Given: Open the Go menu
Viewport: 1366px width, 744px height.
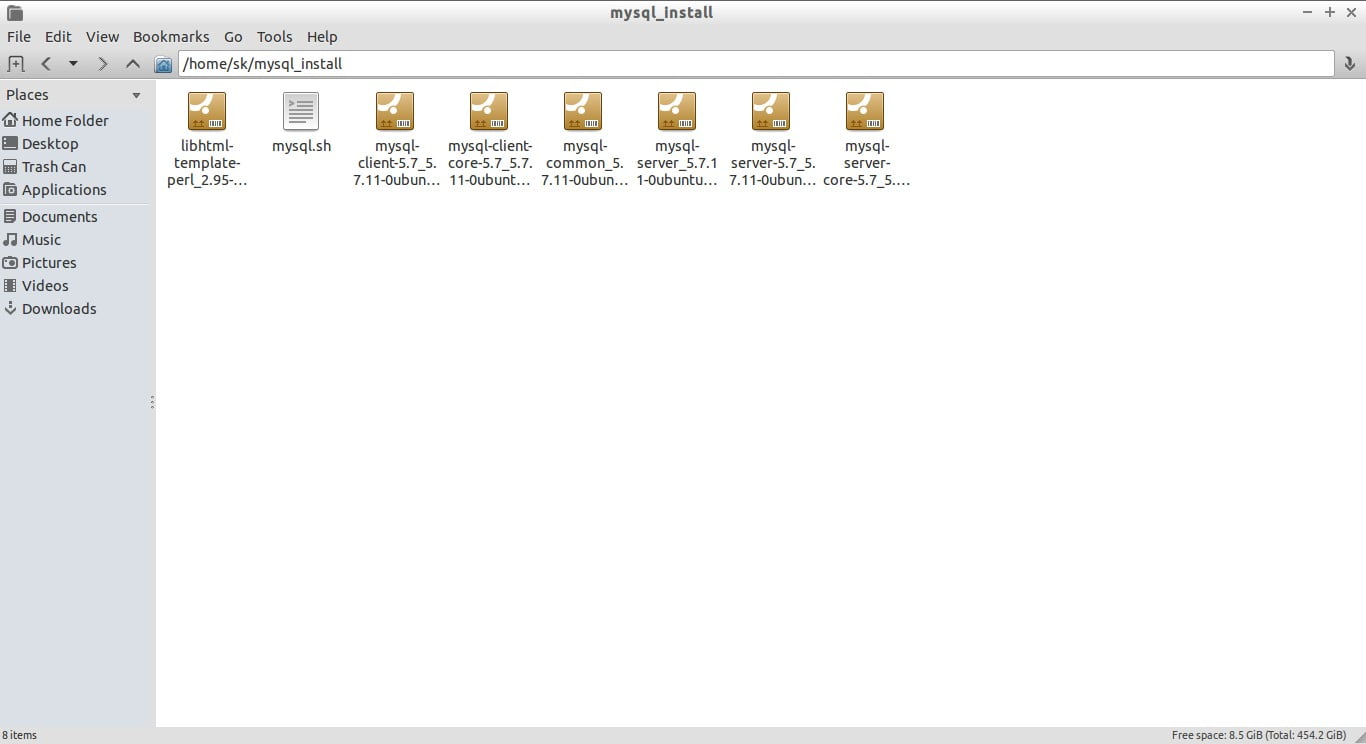Looking at the screenshot, I should pyautogui.click(x=233, y=36).
